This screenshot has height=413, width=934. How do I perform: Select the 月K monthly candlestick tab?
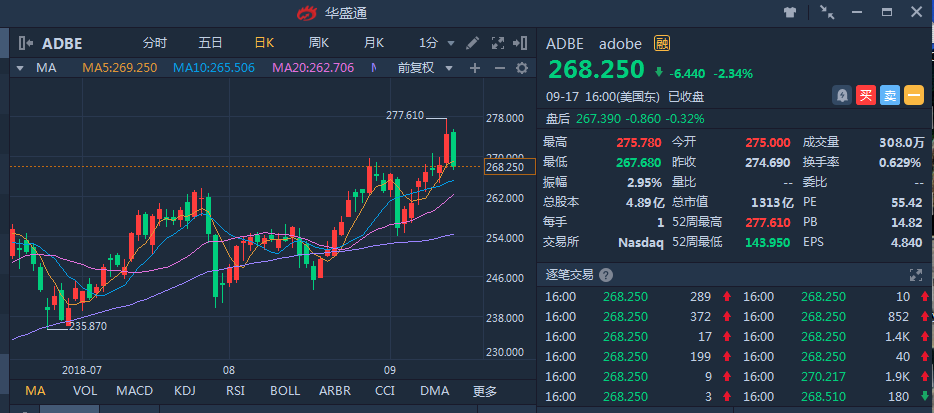(x=374, y=43)
